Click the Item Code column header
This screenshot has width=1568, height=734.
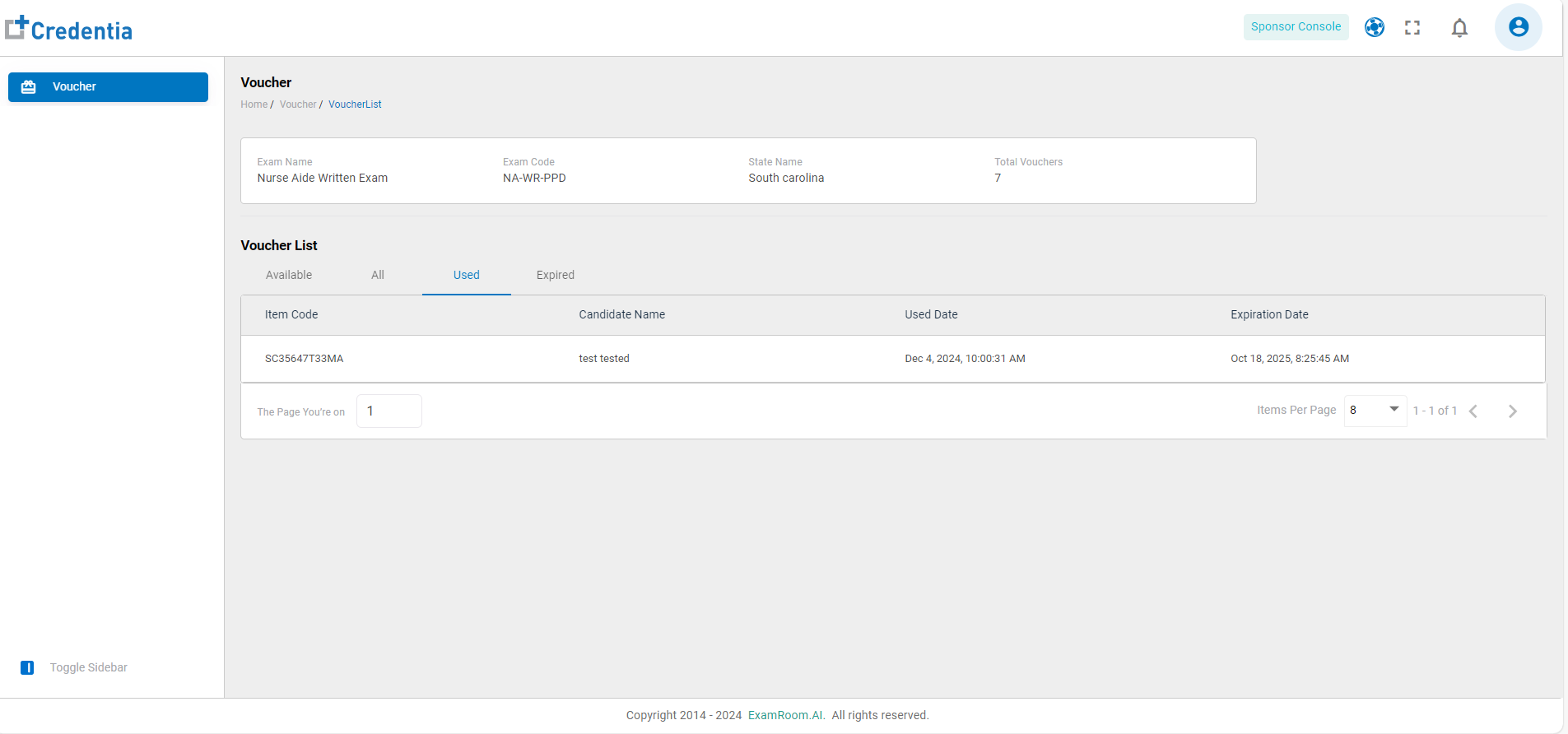point(291,314)
